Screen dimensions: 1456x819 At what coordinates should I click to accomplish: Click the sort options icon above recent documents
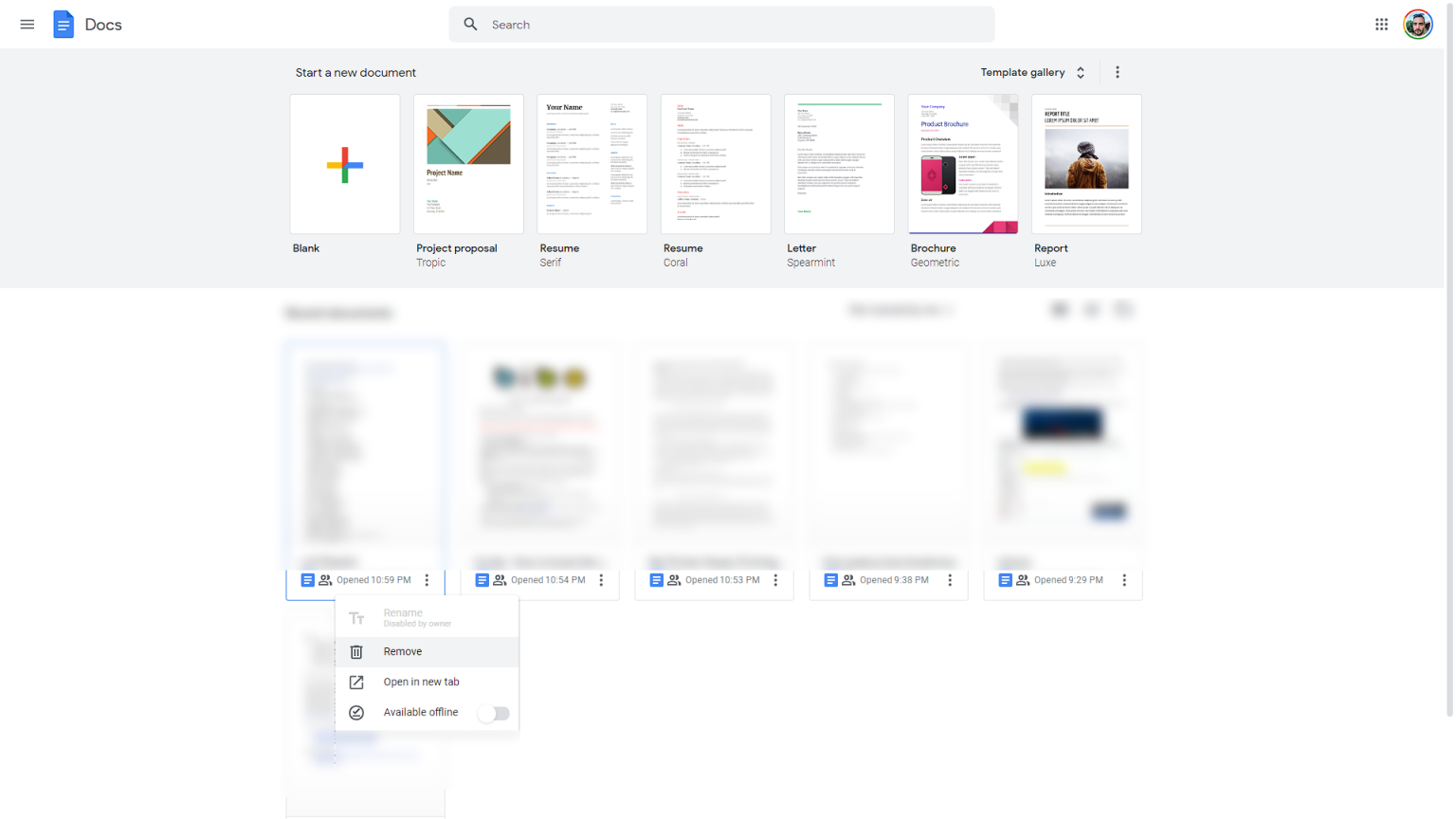coord(1060,309)
